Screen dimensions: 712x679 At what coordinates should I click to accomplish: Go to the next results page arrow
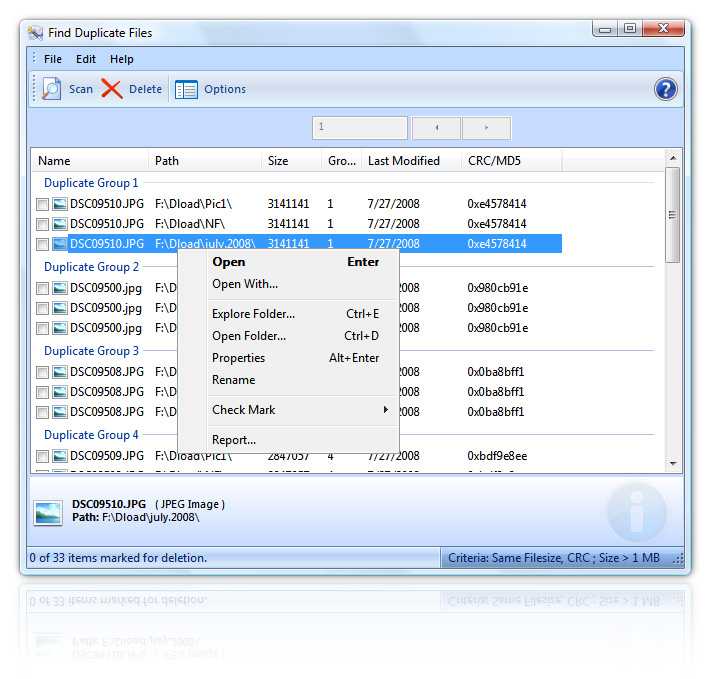coord(487,128)
